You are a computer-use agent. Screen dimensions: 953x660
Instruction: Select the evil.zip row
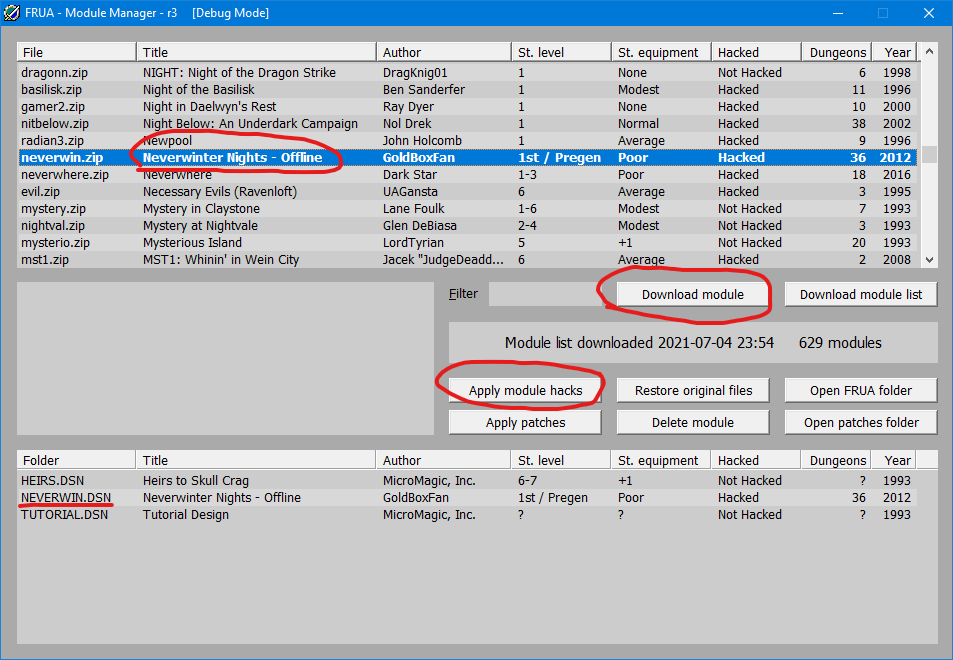467,191
